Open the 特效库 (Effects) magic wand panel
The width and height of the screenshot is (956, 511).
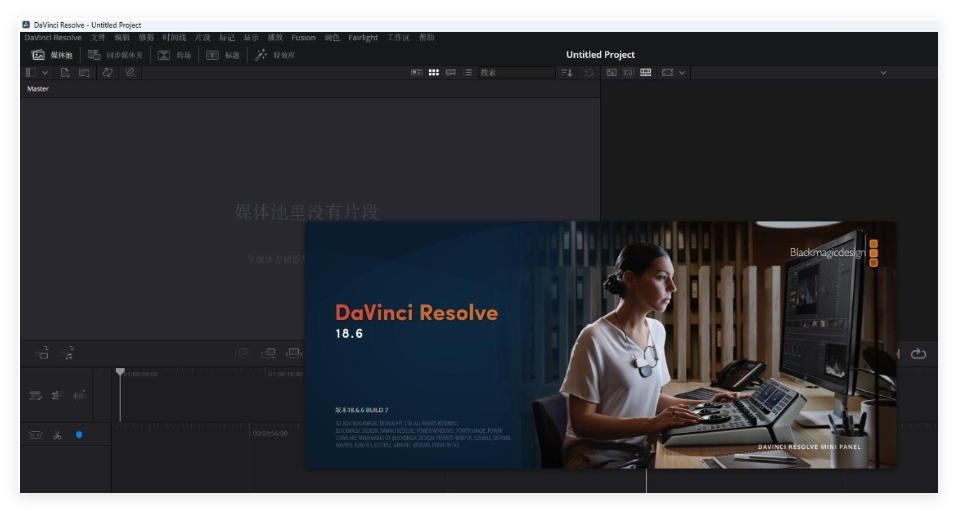point(275,55)
